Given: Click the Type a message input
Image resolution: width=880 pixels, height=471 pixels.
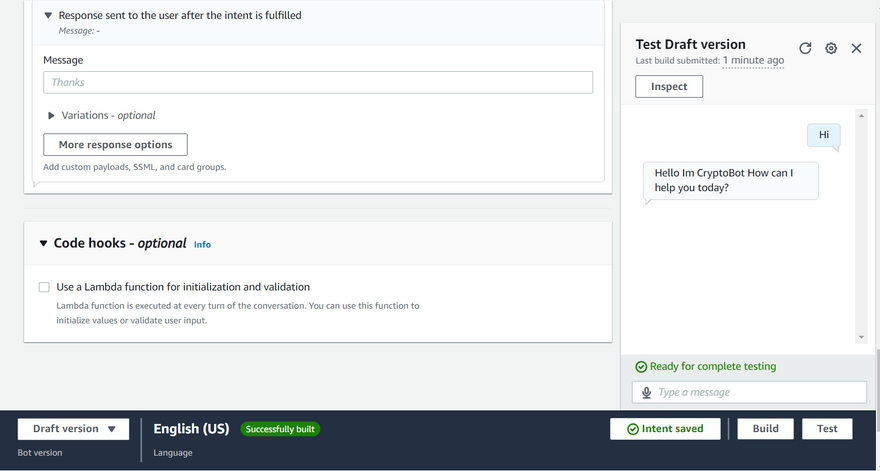Looking at the screenshot, I should (759, 393).
